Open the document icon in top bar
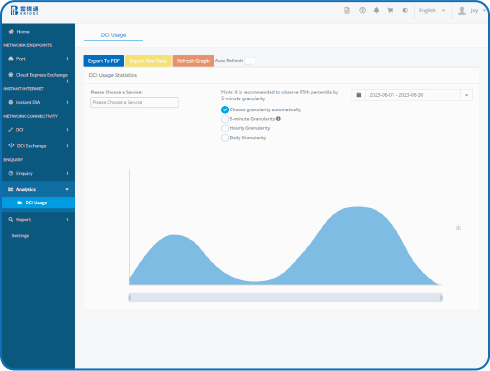This screenshot has height=371, width=490. tap(347, 11)
